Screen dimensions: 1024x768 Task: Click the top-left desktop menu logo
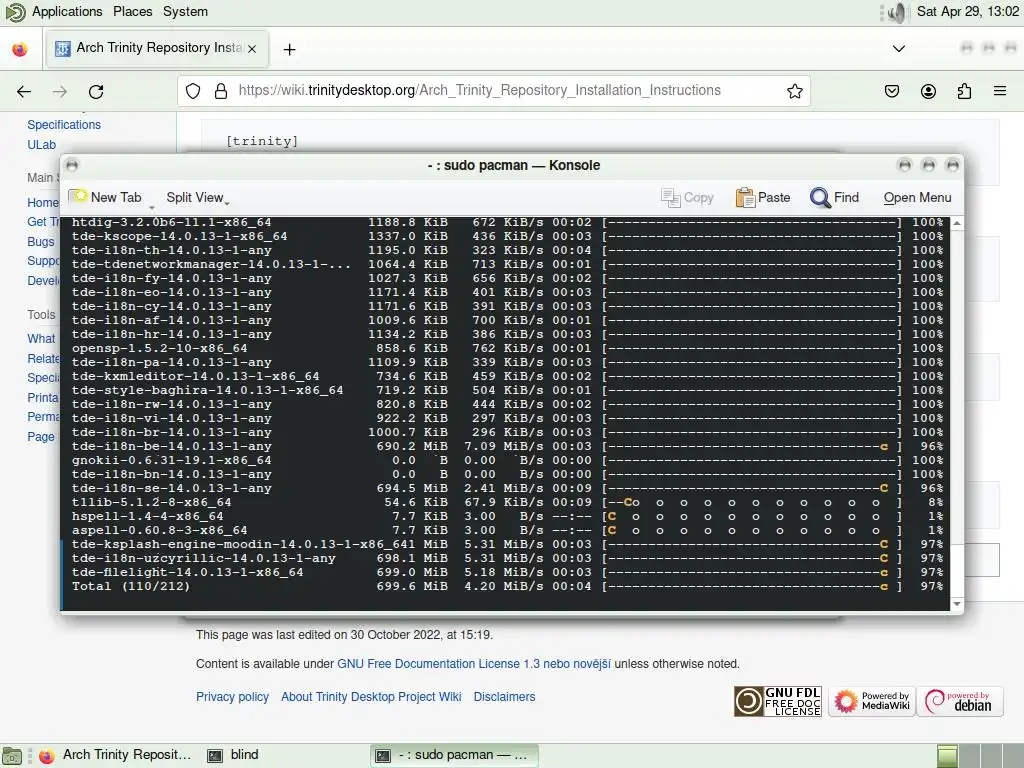click(x=14, y=12)
